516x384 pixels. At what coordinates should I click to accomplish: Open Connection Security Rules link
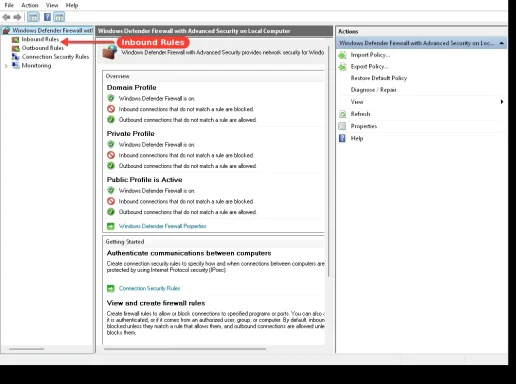[x=149, y=288]
